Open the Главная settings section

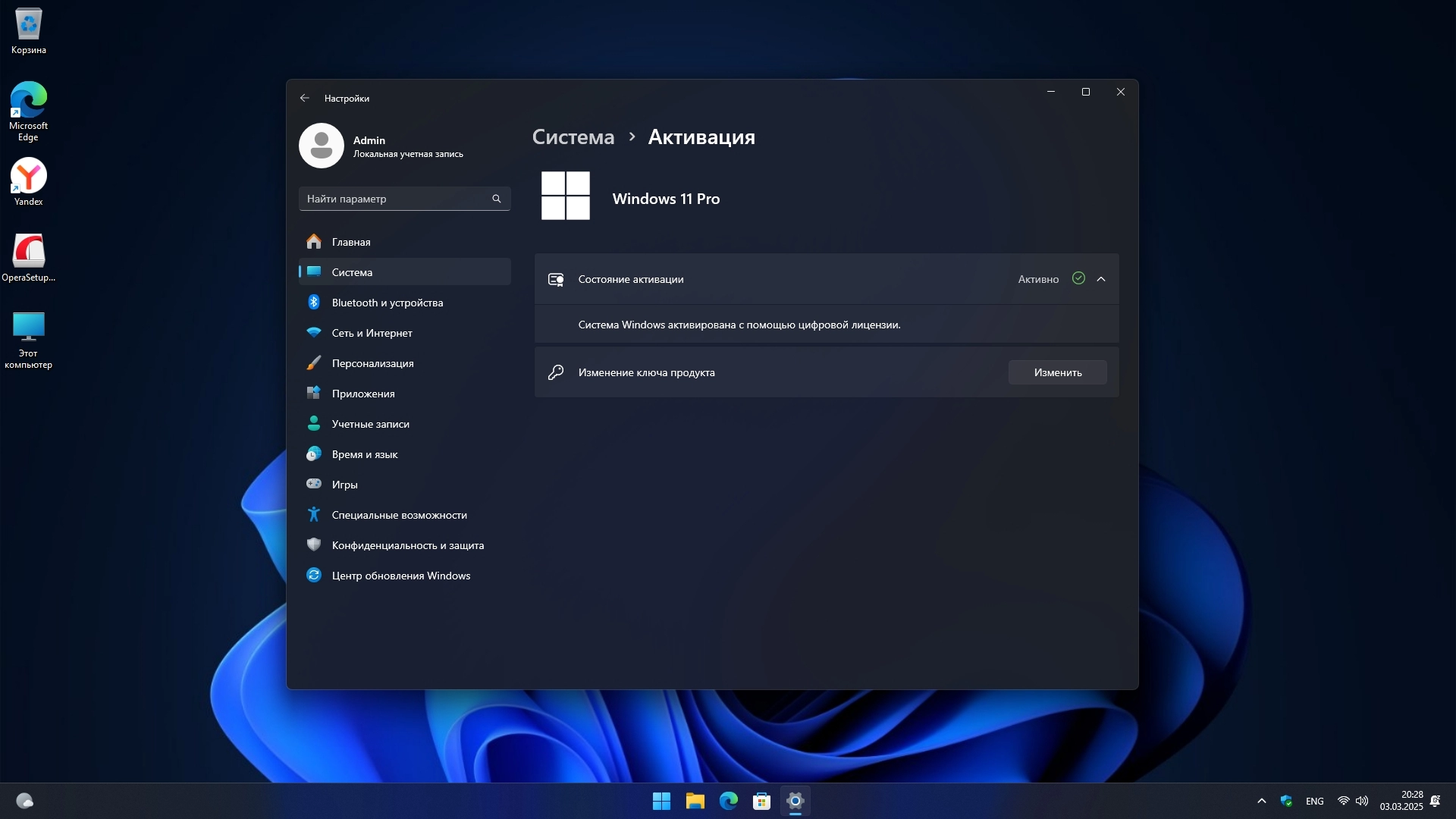coord(350,242)
